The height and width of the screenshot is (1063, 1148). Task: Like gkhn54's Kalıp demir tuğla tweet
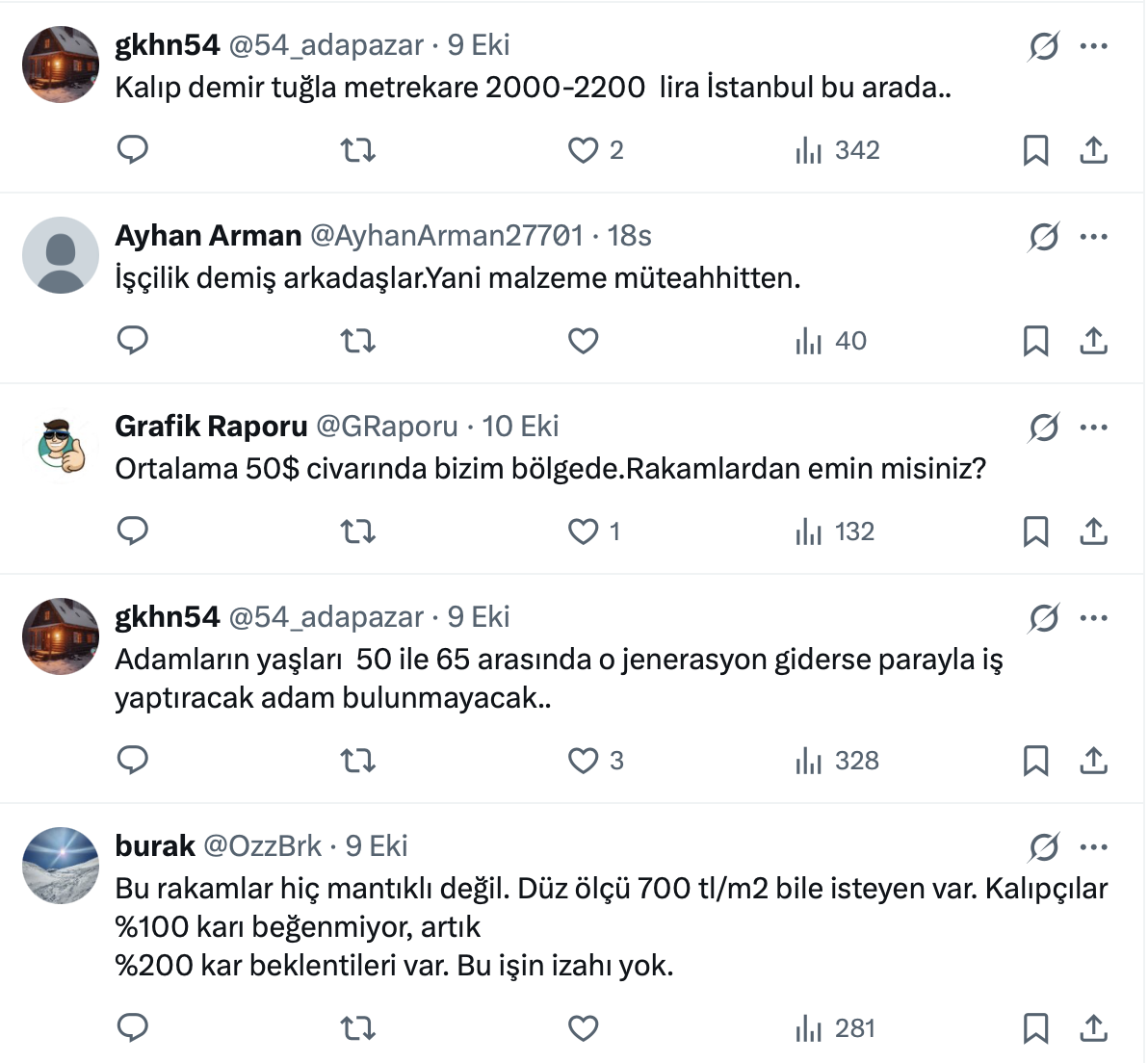(583, 150)
